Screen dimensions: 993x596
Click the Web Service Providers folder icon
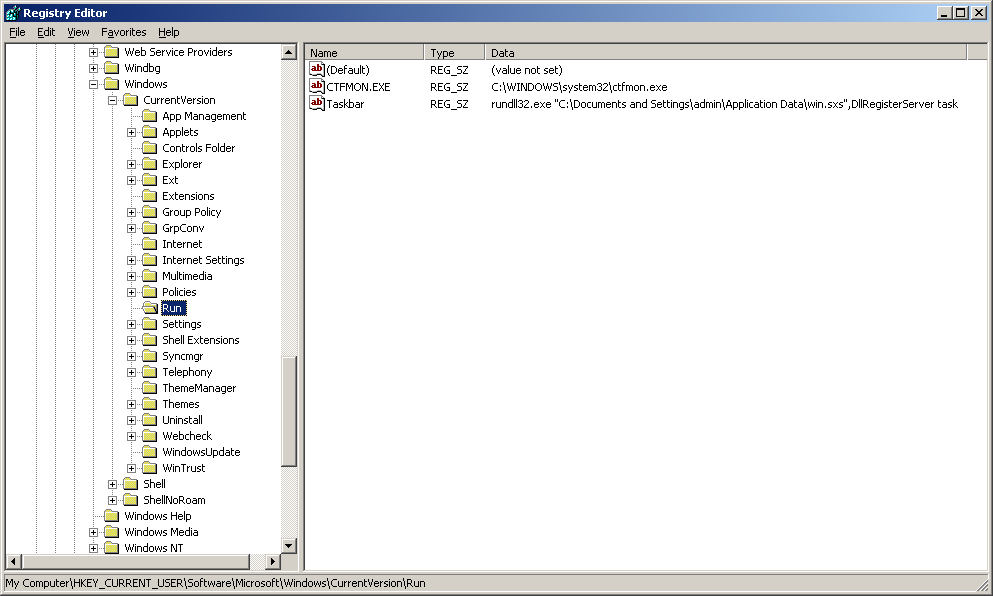coord(111,52)
